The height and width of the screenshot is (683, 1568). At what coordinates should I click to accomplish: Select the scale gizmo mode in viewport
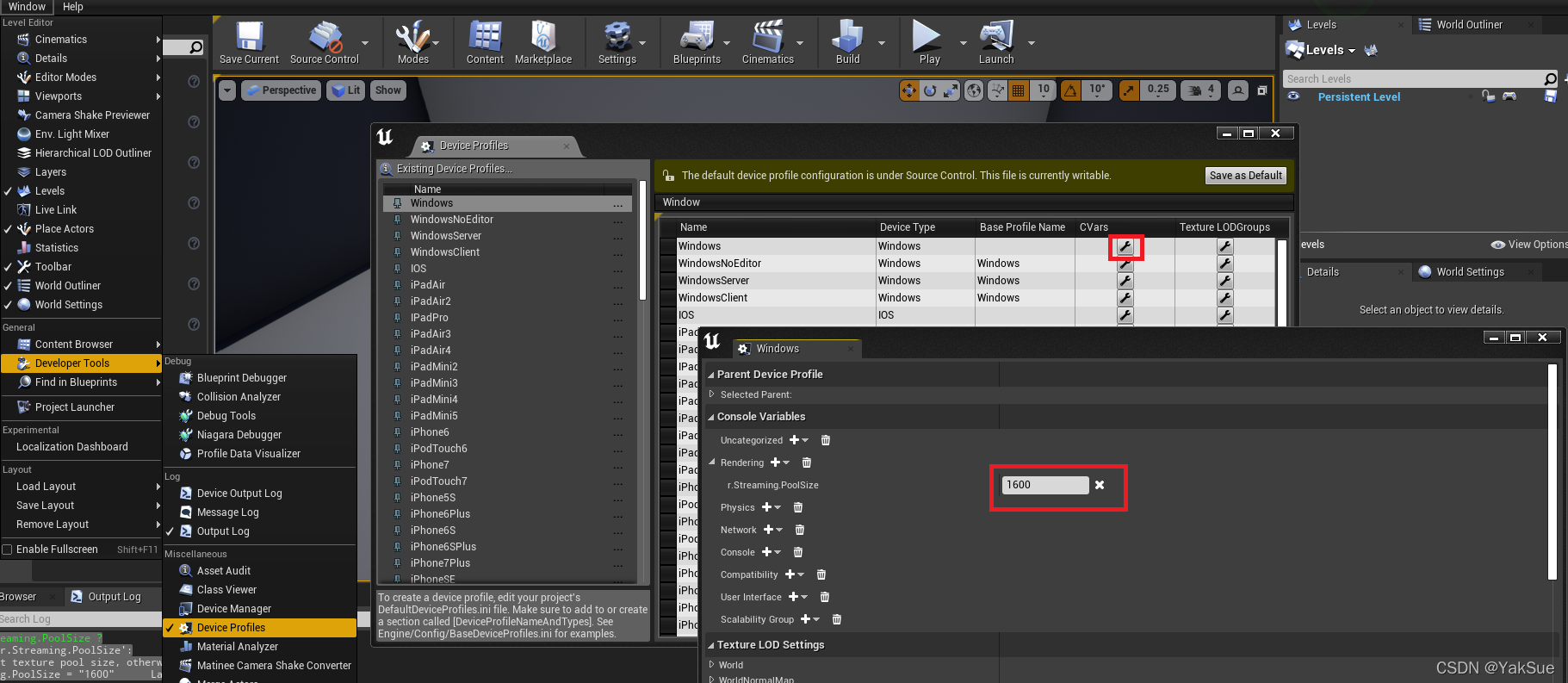951,90
